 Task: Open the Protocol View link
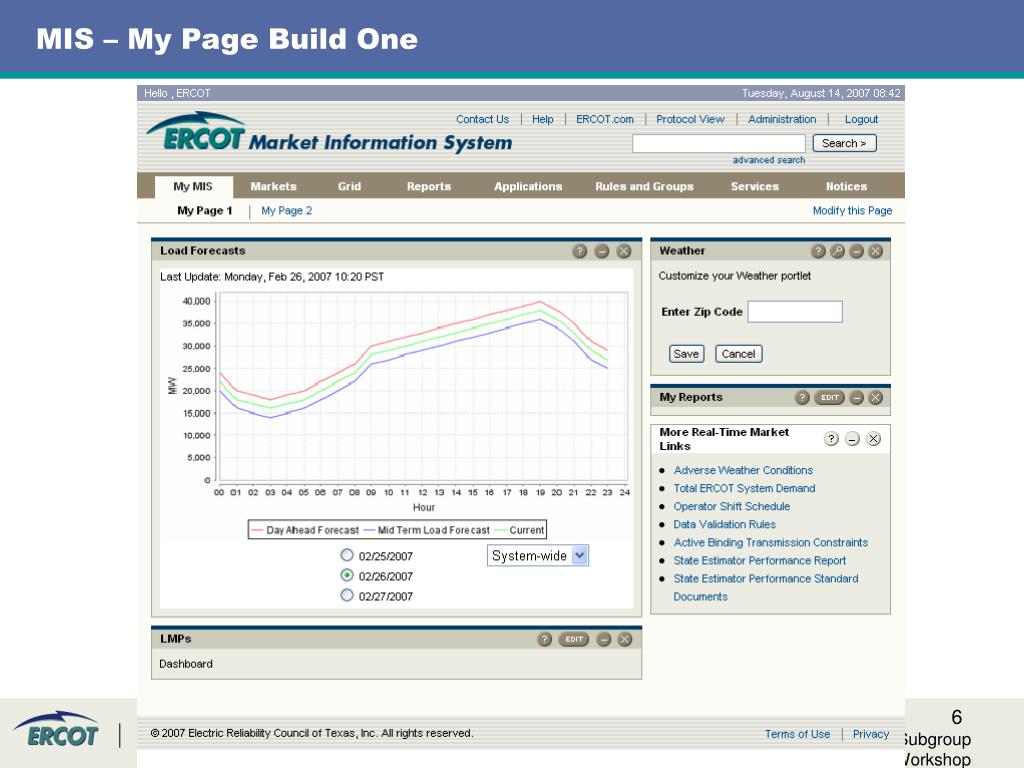click(x=690, y=119)
